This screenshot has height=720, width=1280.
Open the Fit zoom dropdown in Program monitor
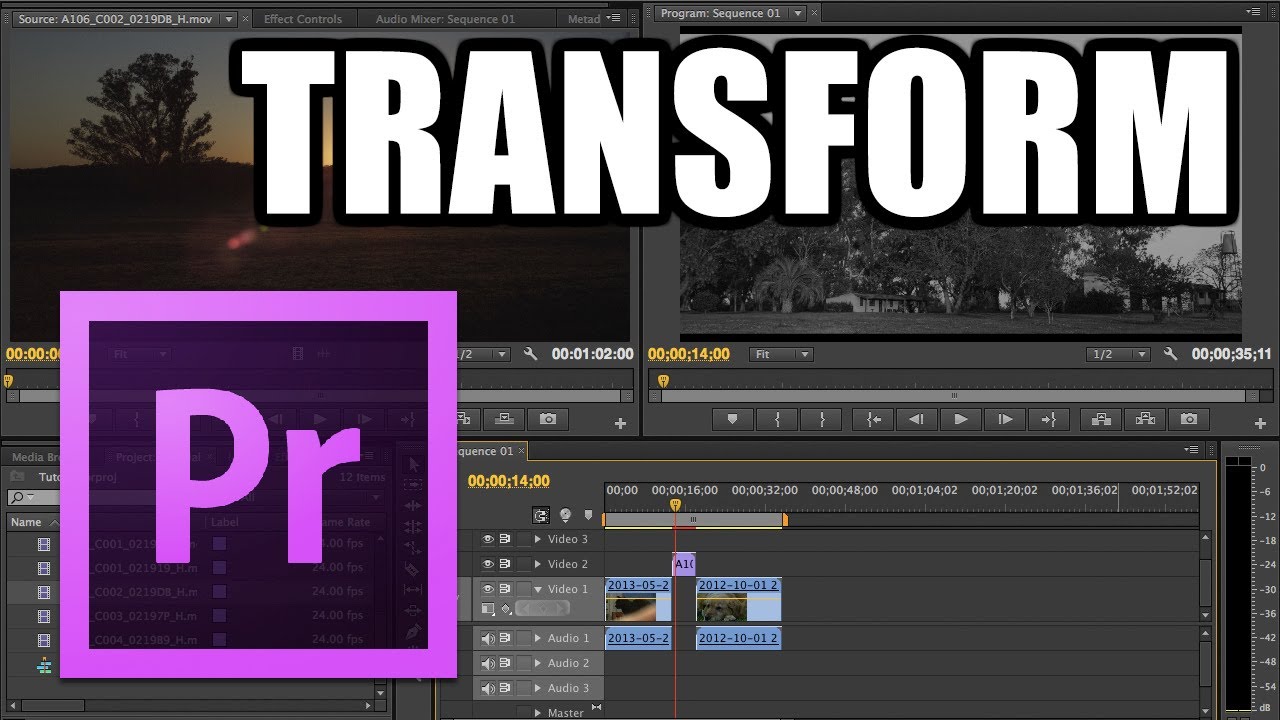[781, 354]
